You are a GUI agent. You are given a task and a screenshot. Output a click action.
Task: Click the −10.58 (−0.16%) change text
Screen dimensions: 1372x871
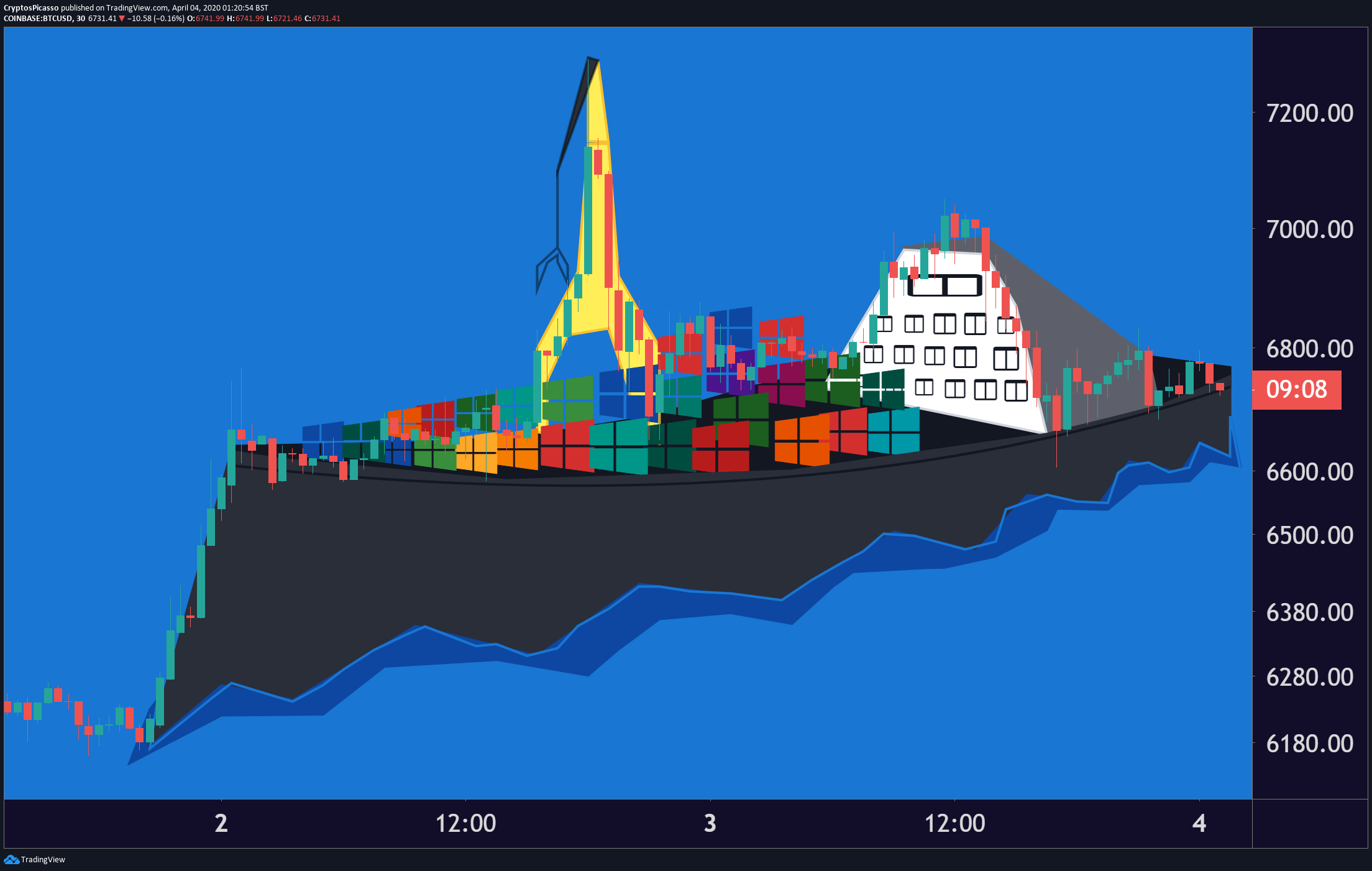(156, 19)
